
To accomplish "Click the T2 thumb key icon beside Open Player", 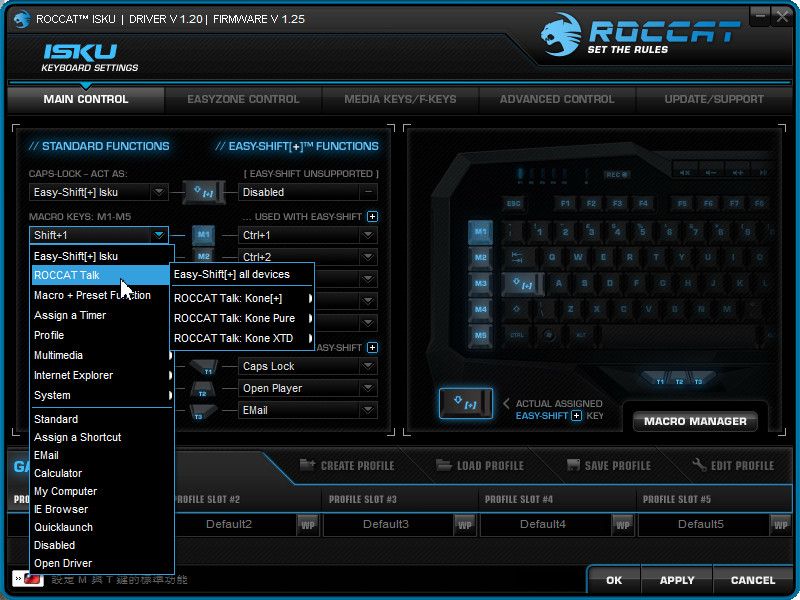I will (203, 389).
